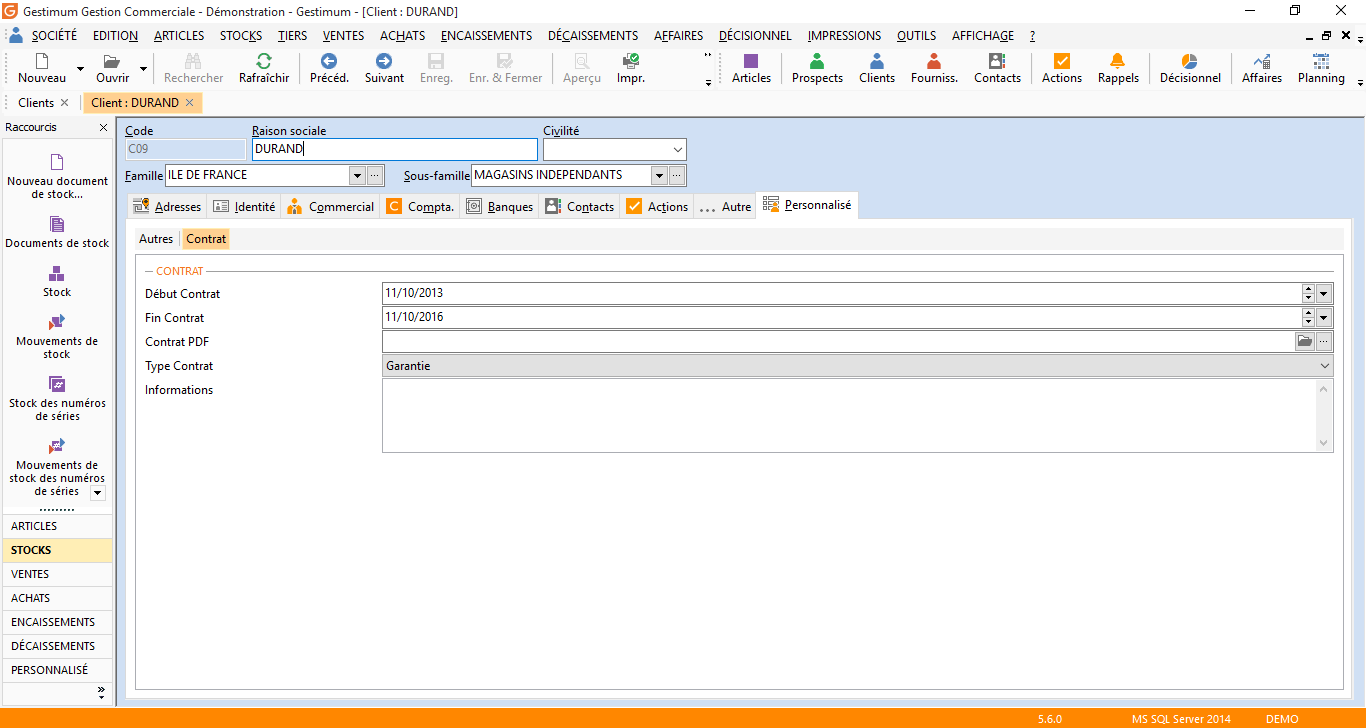Image resolution: width=1366 pixels, height=728 pixels.
Task: Expand the Ouvrir dropdown arrow
Action: click(x=143, y=70)
